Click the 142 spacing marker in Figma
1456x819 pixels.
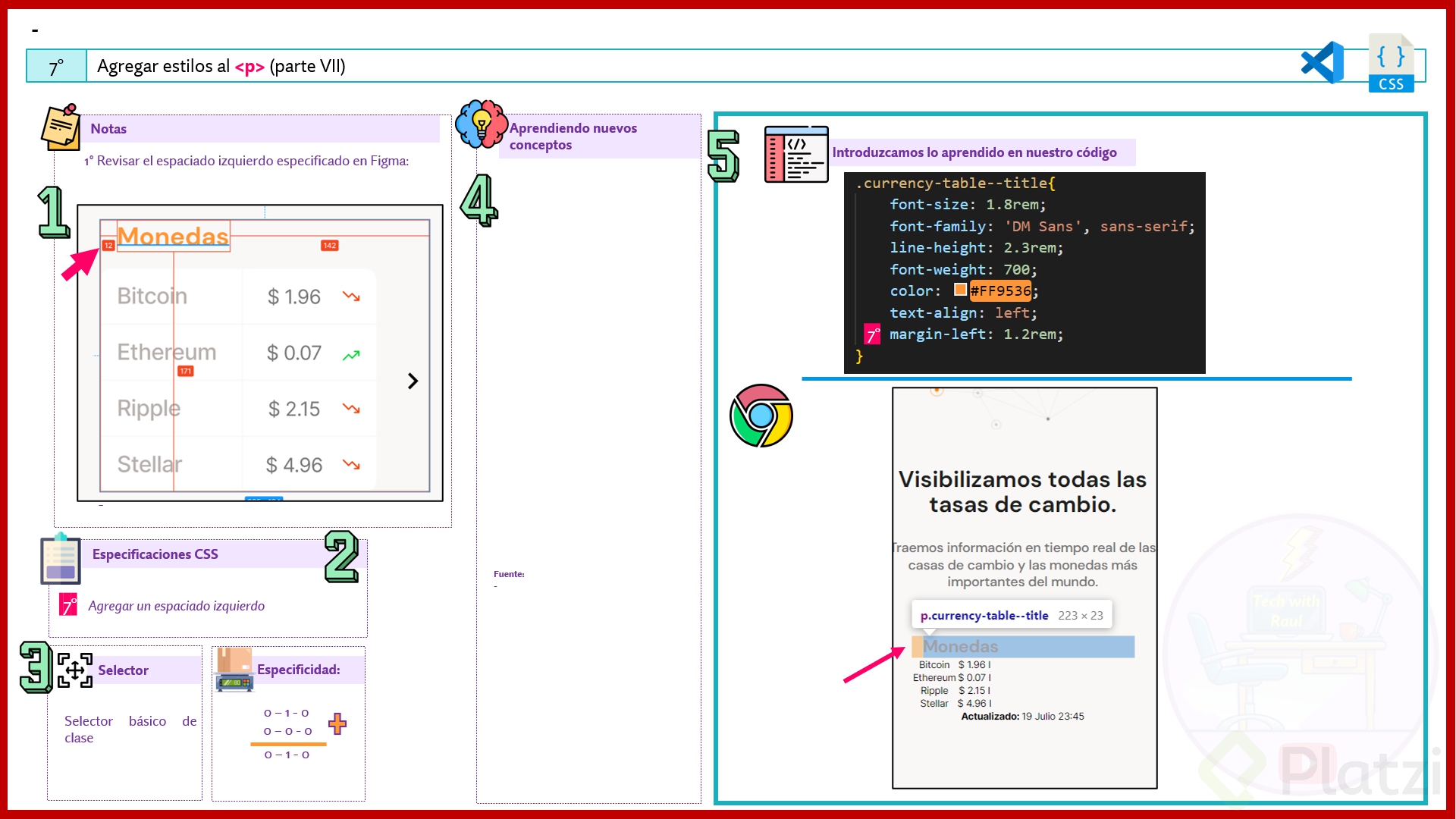pyautogui.click(x=329, y=245)
